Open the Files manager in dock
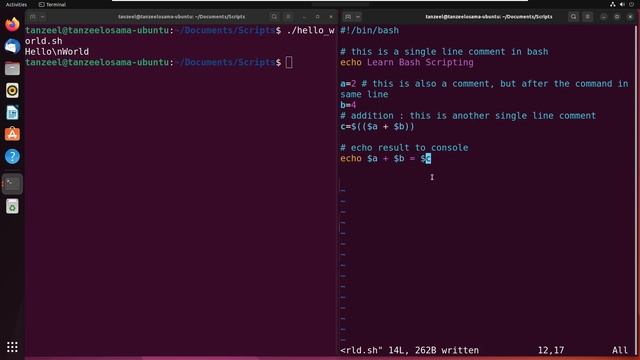Viewport: 640px width, 360px height. click(12, 68)
